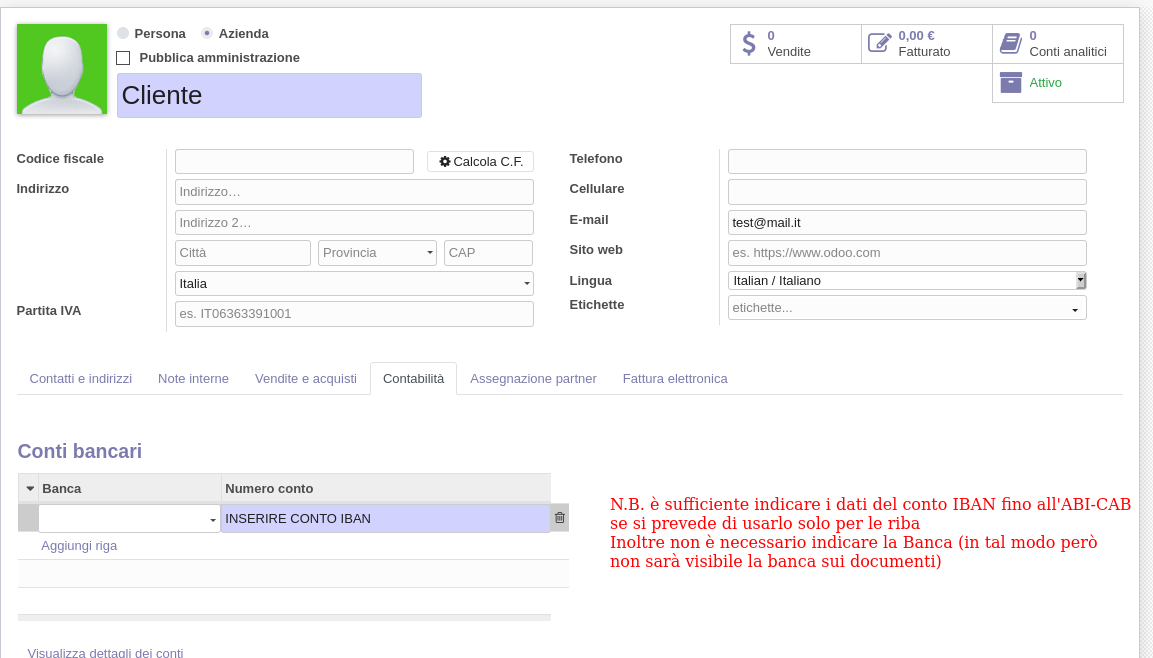Image resolution: width=1153 pixels, height=658 pixels.
Task: Select the Azienda radio button
Action: click(207, 33)
